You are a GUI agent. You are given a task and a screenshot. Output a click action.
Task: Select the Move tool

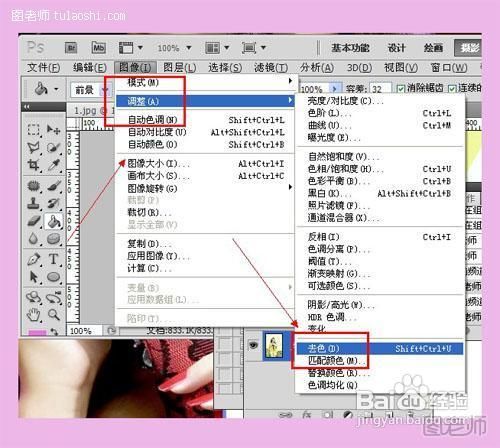point(53,129)
